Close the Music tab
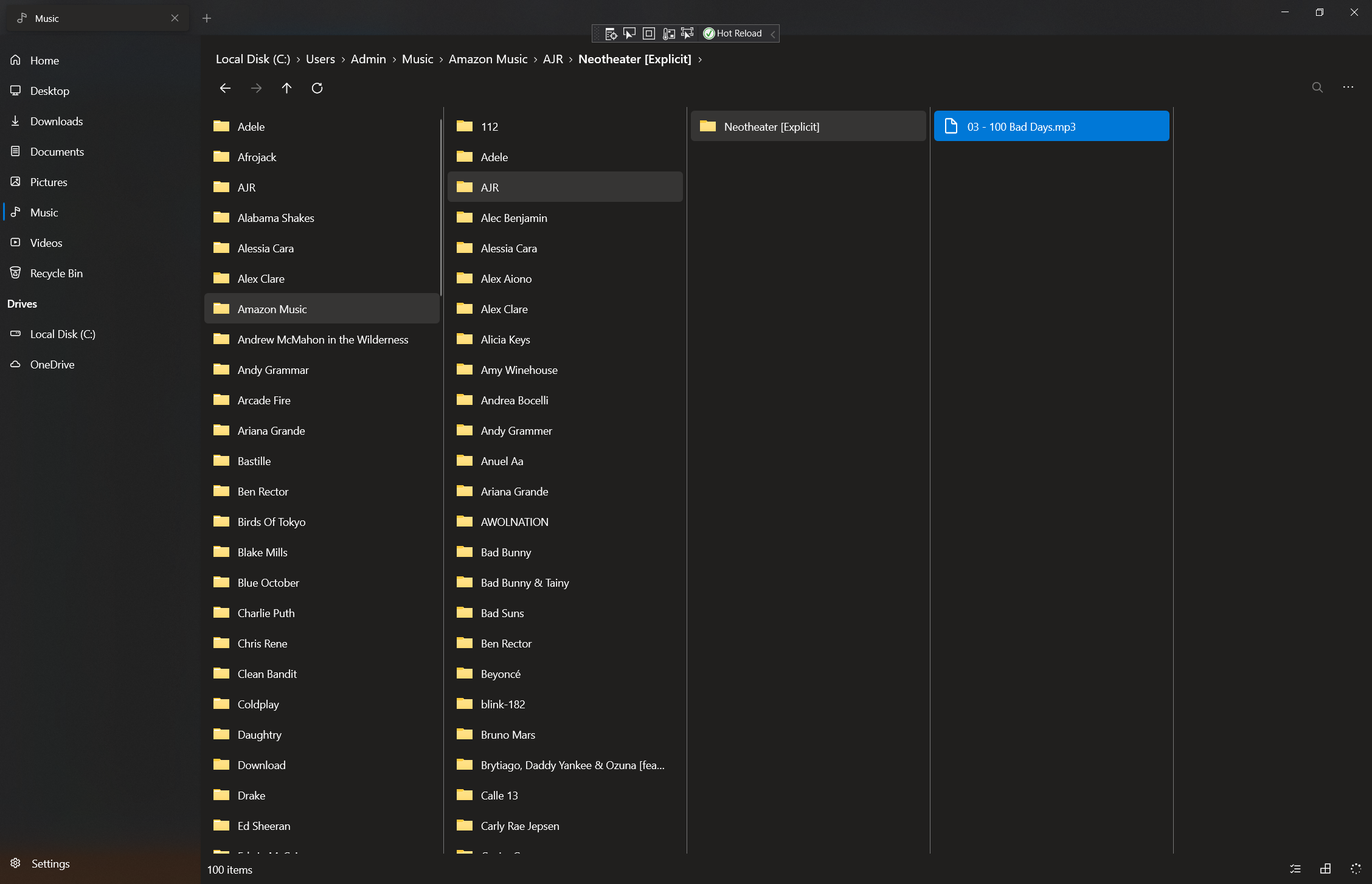The width and height of the screenshot is (1372, 884). pos(175,18)
